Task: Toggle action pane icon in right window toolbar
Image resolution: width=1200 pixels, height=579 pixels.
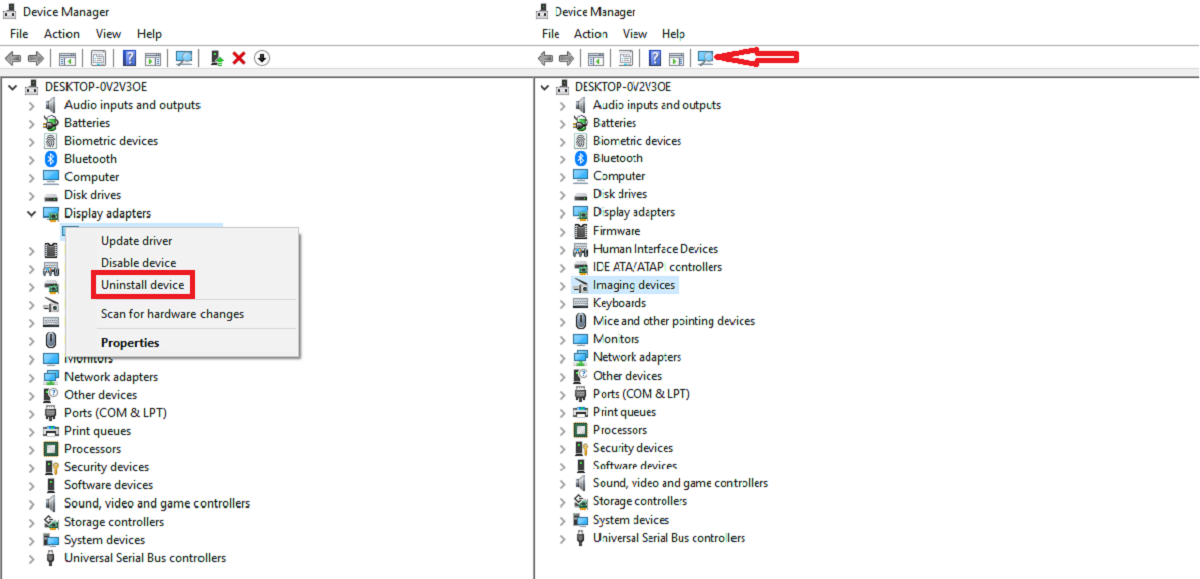Action: [677, 58]
